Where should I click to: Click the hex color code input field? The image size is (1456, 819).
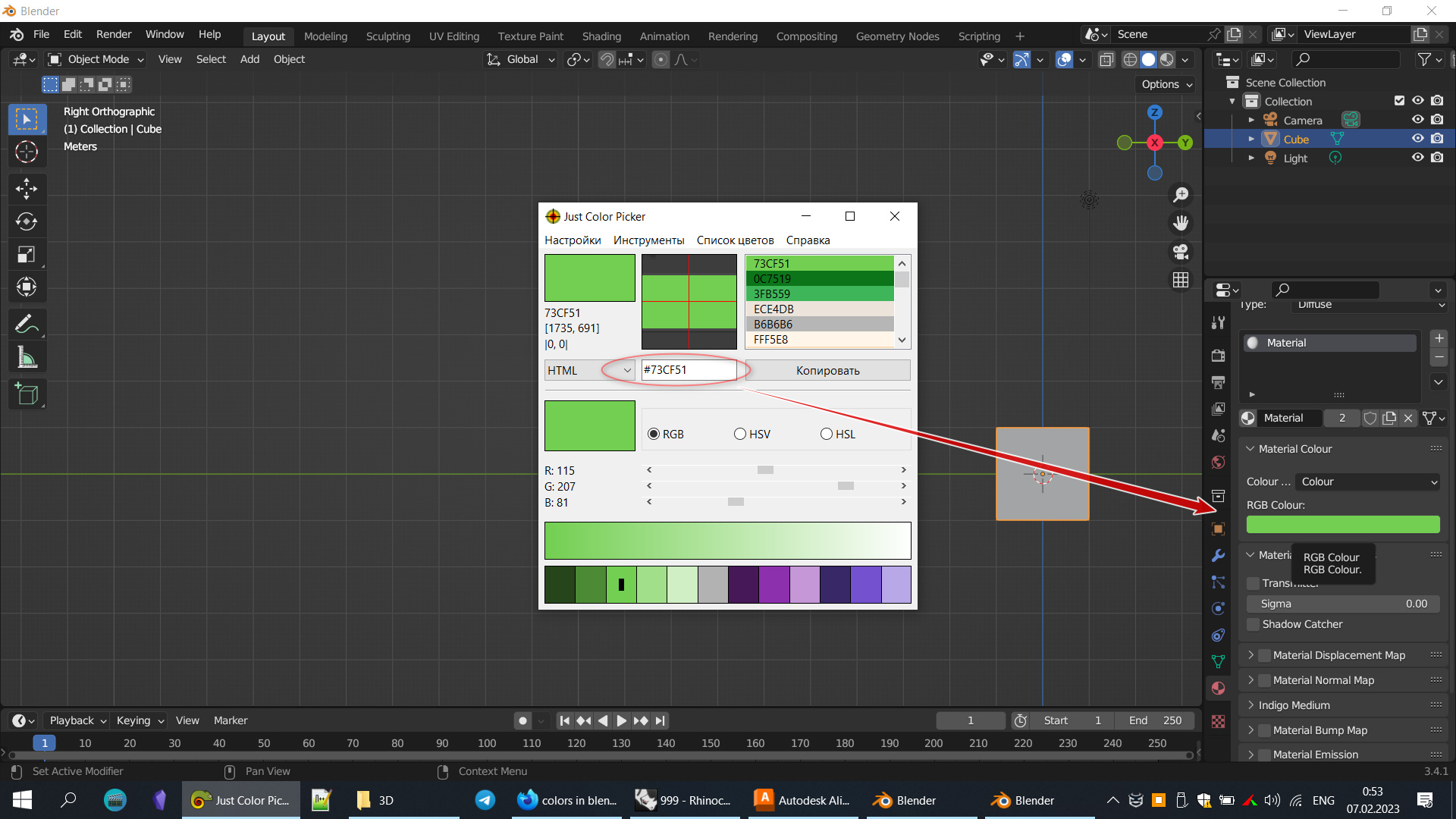pos(688,370)
